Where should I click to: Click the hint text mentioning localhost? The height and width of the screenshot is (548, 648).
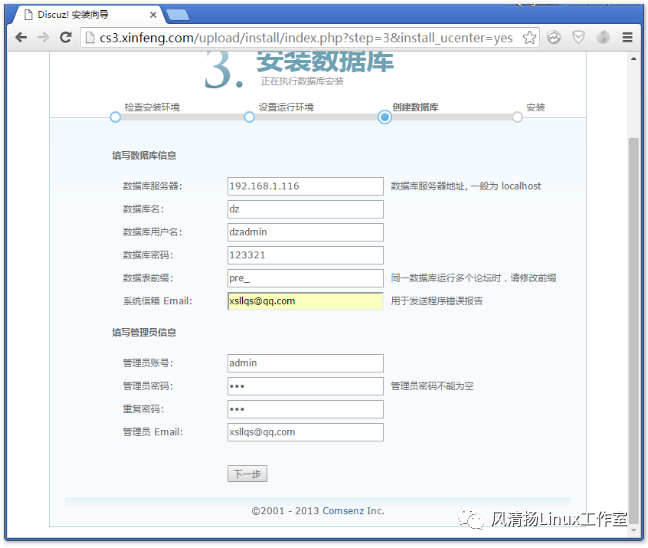(x=466, y=186)
